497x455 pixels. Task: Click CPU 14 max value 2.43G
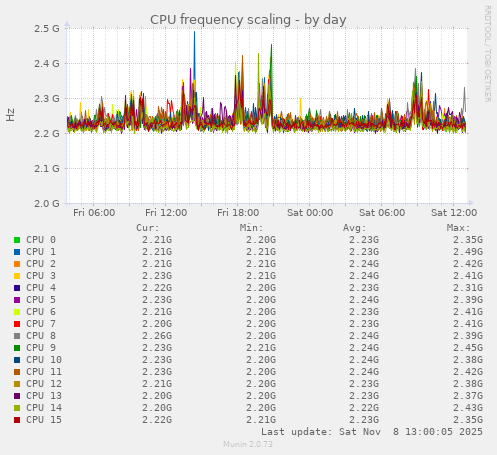click(468, 408)
